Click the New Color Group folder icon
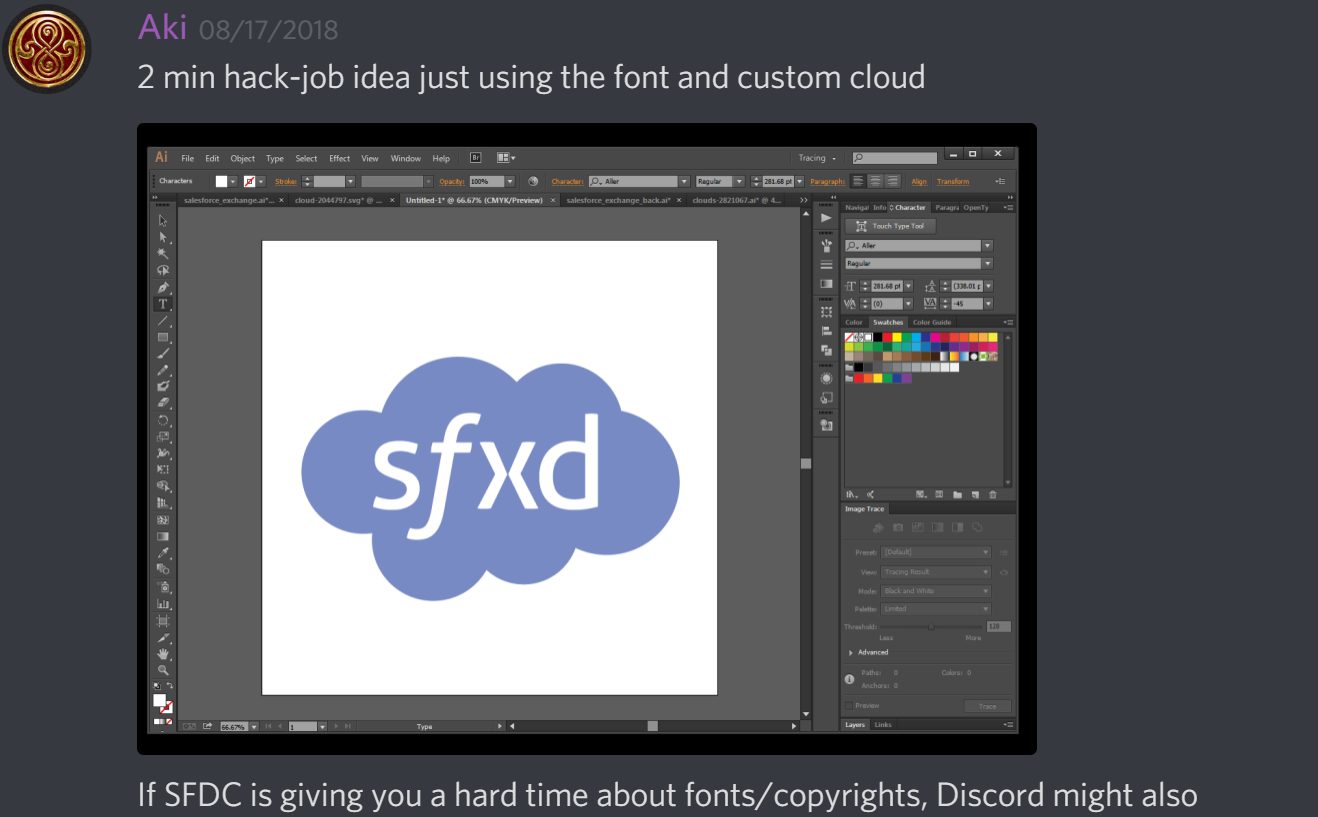This screenshot has width=1318, height=817. tap(957, 494)
